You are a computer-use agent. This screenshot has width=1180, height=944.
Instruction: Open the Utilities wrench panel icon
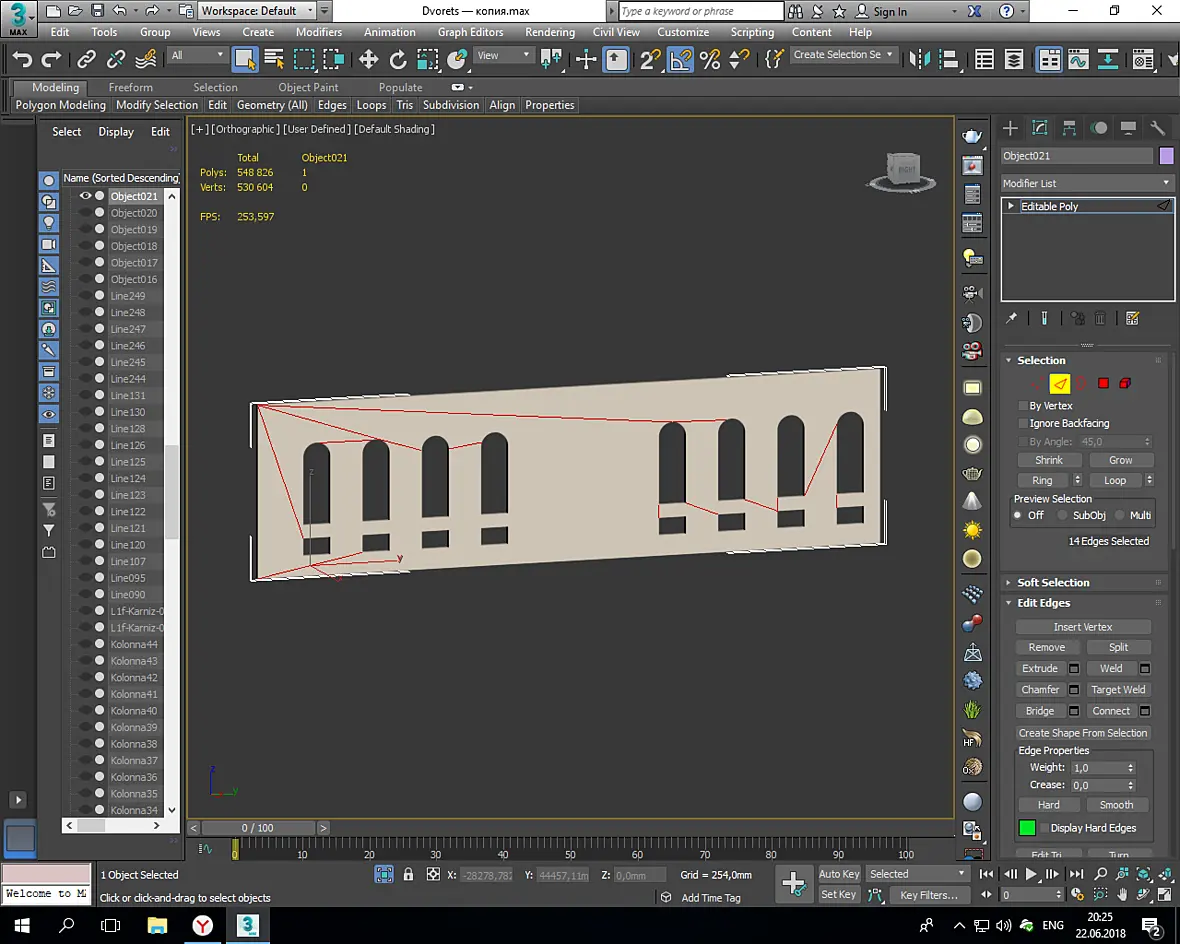click(1157, 128)
